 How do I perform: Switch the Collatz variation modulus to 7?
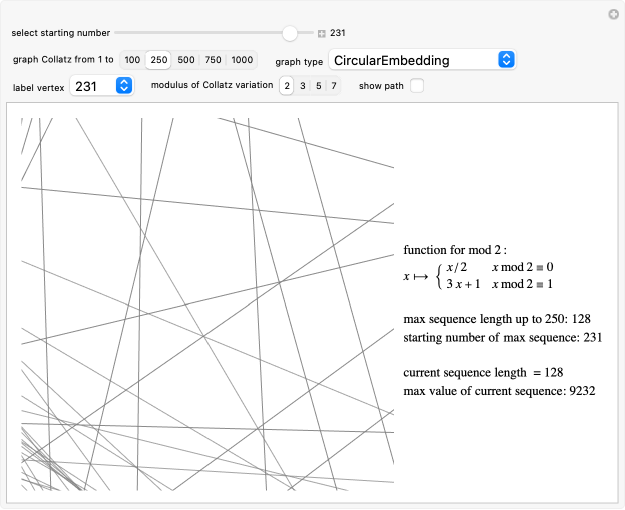pyautogui.click(x=334, y=86)
